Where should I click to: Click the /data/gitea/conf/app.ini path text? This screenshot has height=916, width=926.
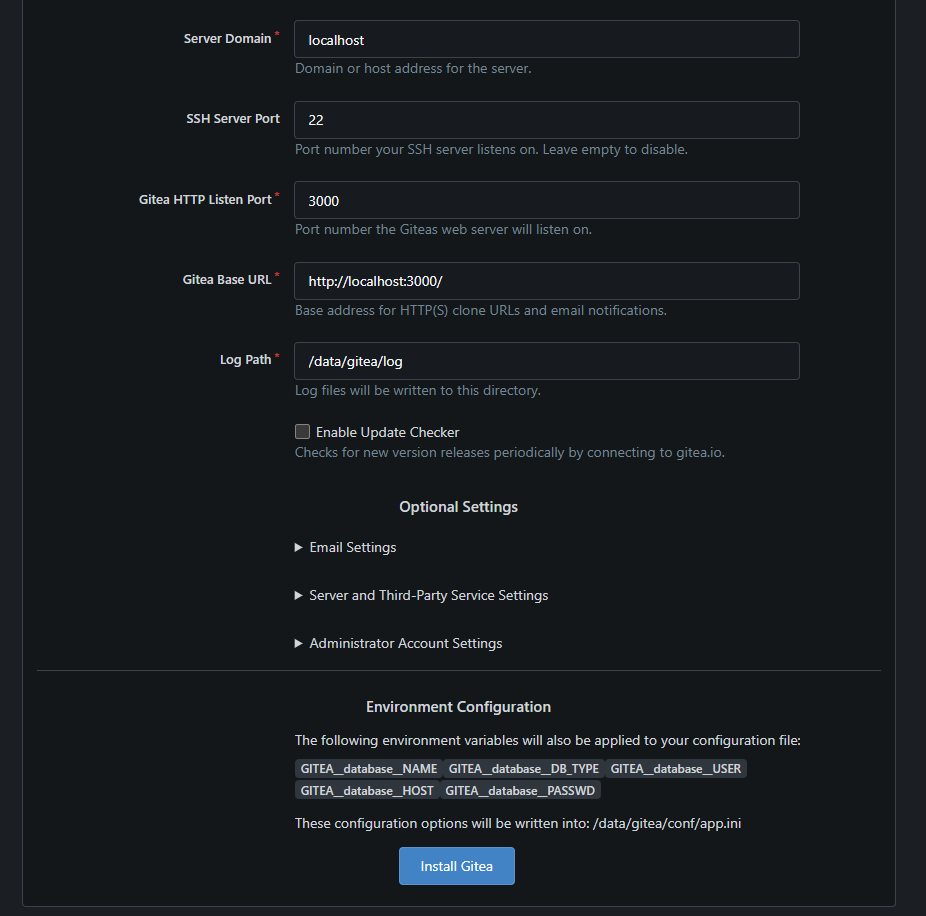pyautogui.click(x=667, y=823)
